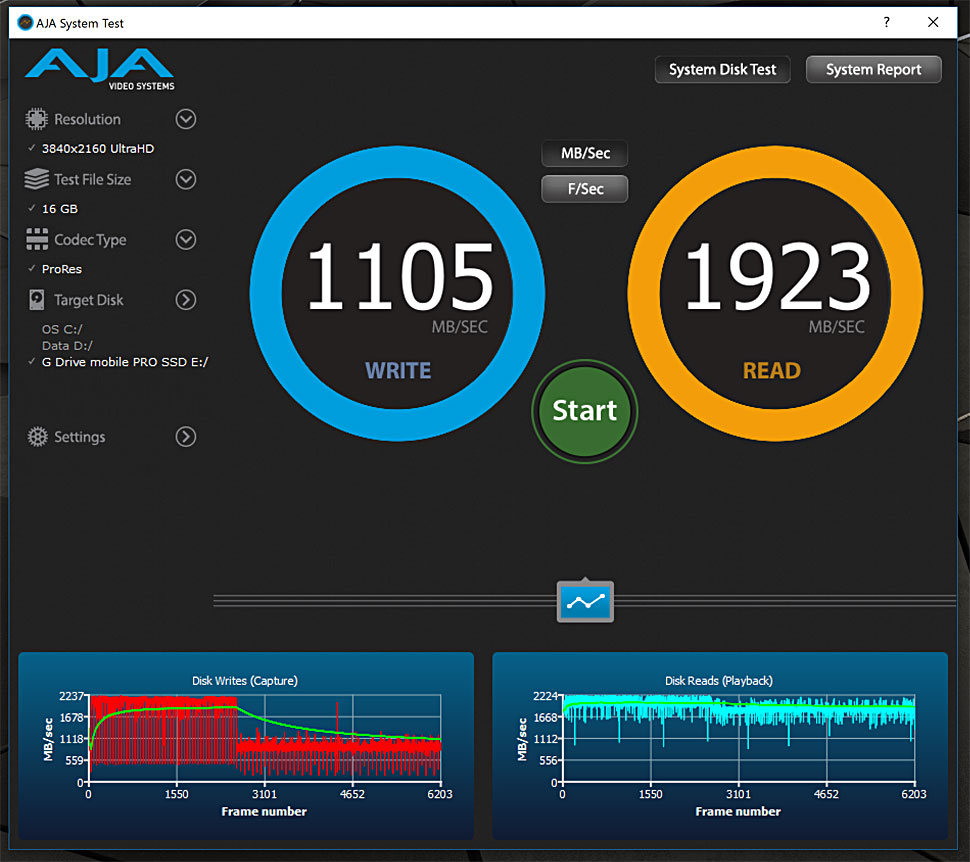
Task: Click the 1105 write speed value
Action: 400,276
